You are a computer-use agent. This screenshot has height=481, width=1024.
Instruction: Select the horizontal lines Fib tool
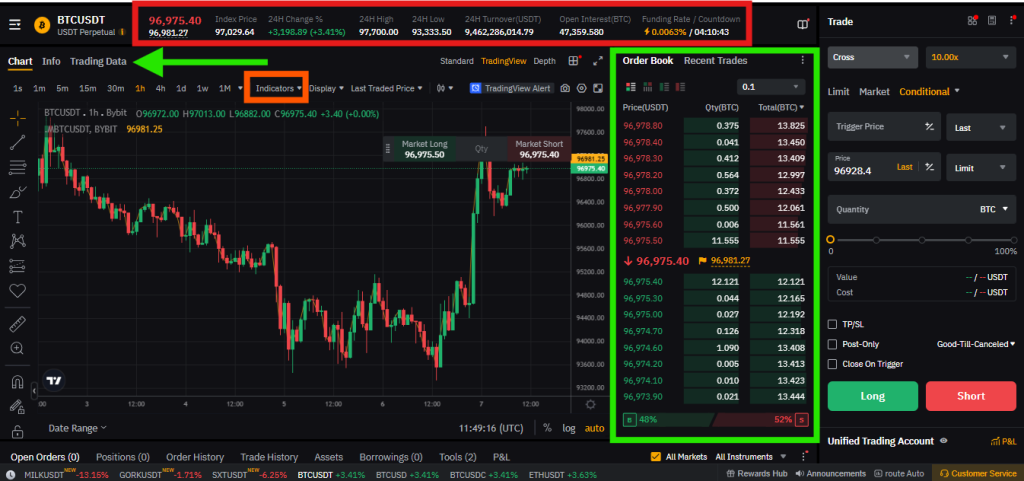click(x=18, y=167)
